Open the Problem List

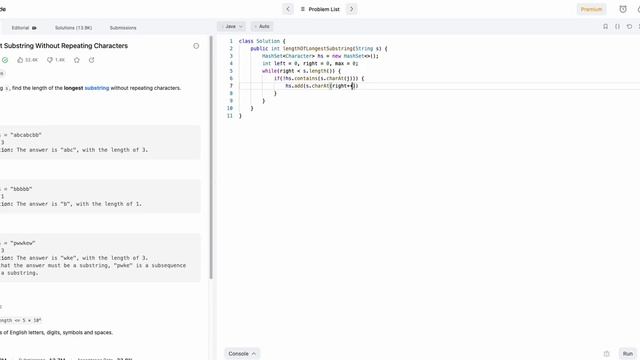(x=320, y=9)
